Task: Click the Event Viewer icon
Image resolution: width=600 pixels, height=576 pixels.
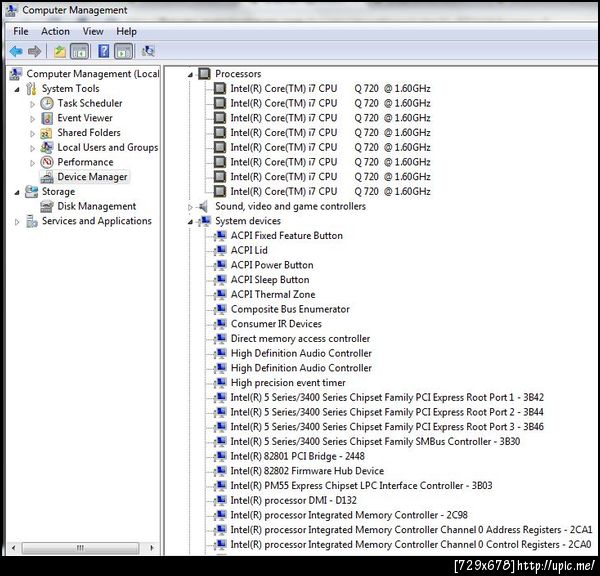Action: coord(47,118)
